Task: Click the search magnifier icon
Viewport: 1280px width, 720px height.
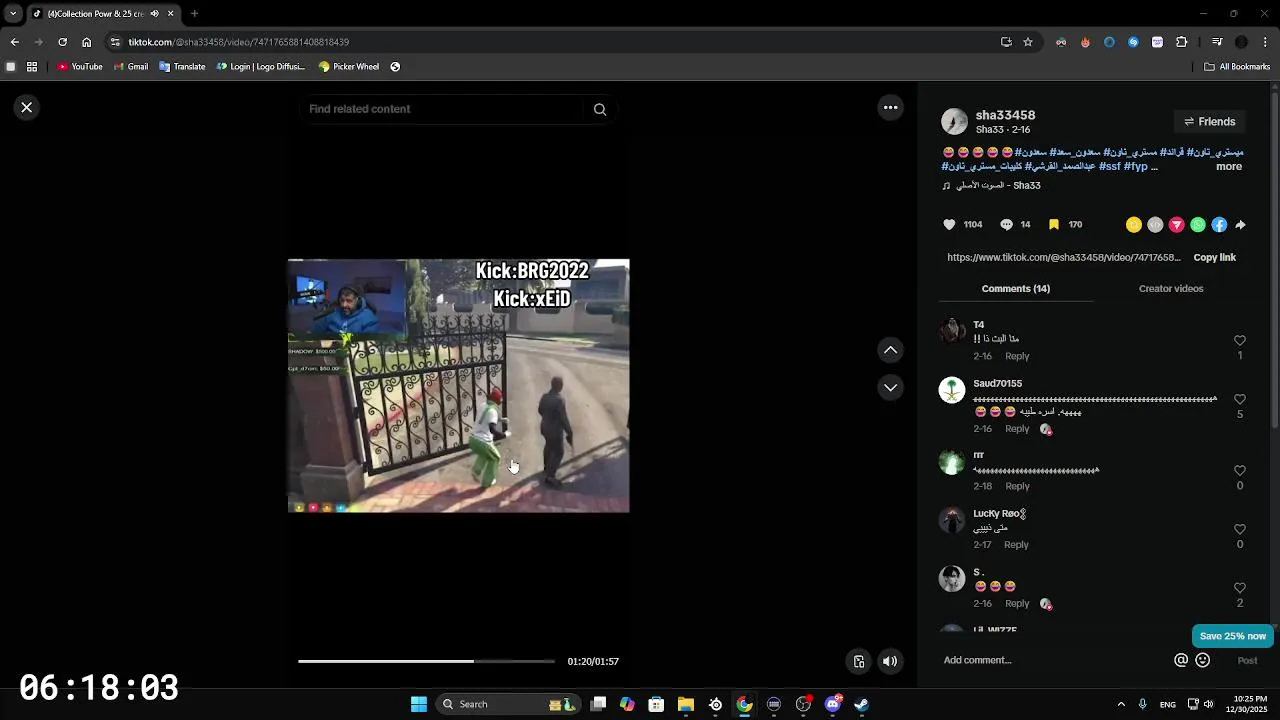Action: point(600,109)
